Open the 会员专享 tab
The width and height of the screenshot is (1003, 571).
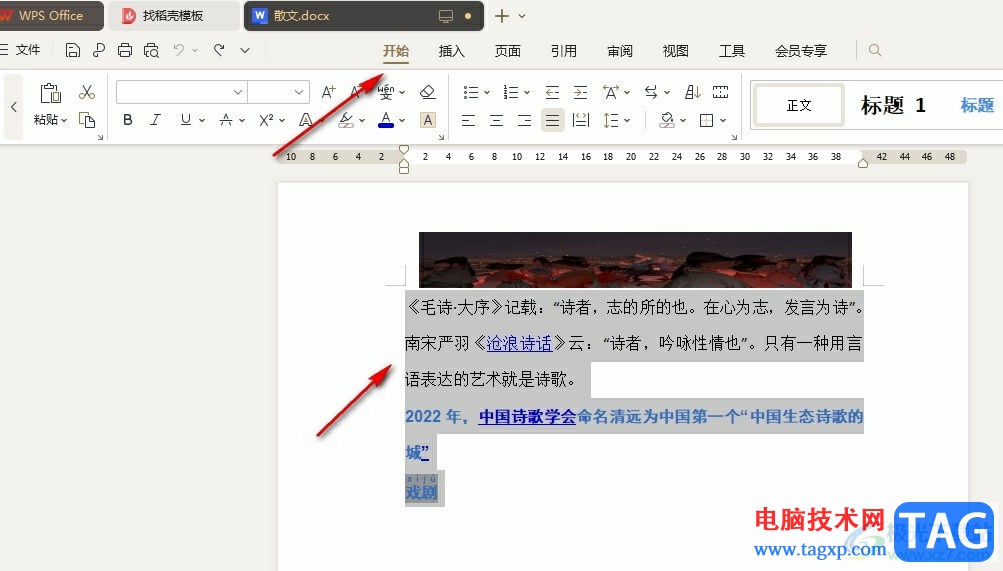801,51
